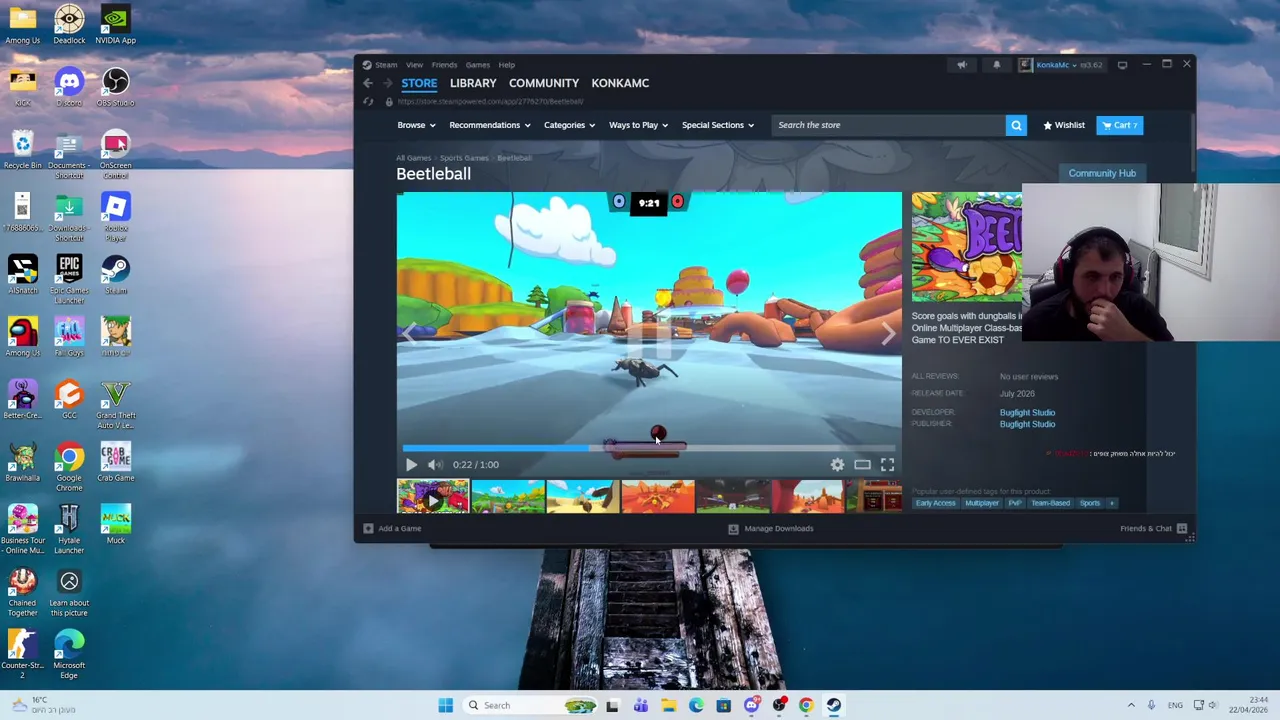This screenshot has height=720, width=1280.
Task: Open Manage Downloads
Action: click(771, 528)
